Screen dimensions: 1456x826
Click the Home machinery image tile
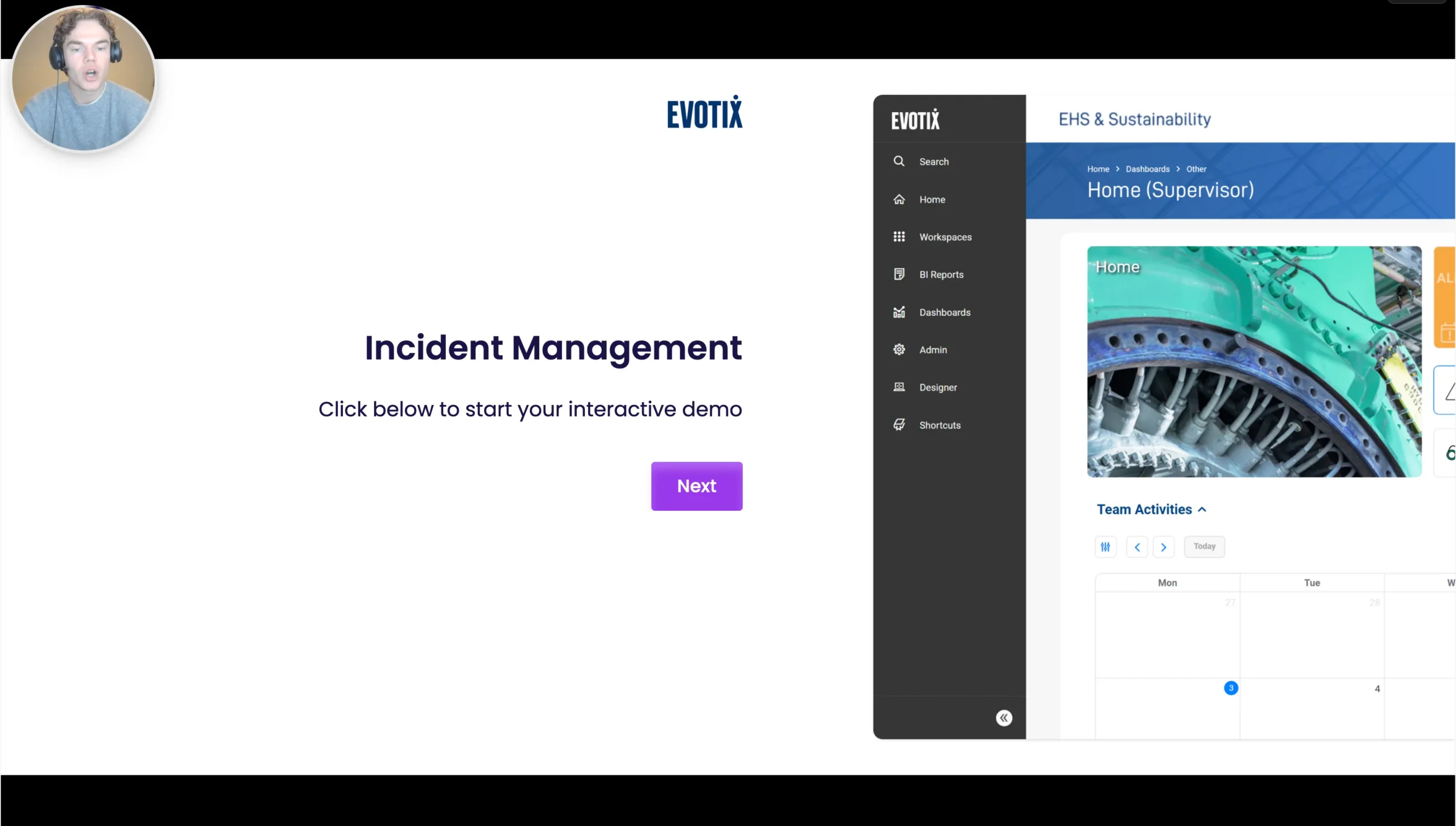tap(1254, 361)
